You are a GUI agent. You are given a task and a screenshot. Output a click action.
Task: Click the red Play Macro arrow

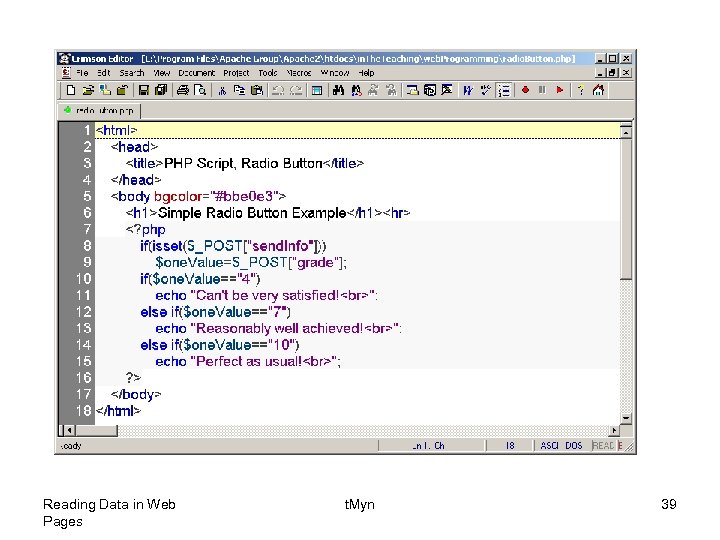point(560,90)
